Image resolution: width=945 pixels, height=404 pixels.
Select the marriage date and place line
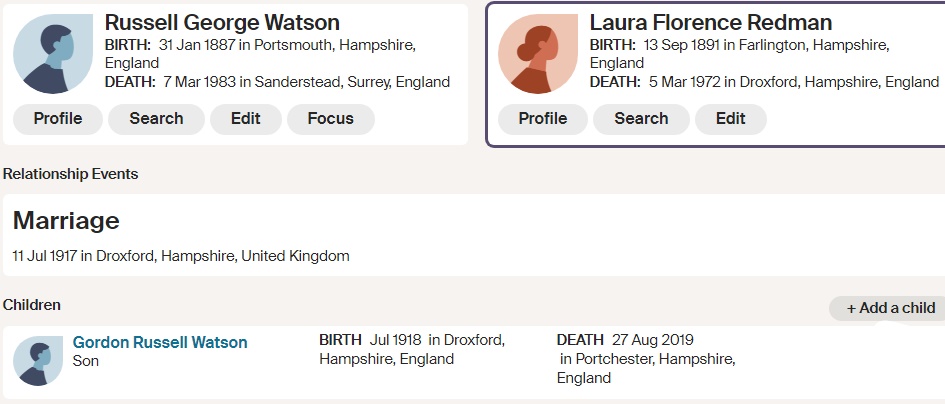click(181, 256)
